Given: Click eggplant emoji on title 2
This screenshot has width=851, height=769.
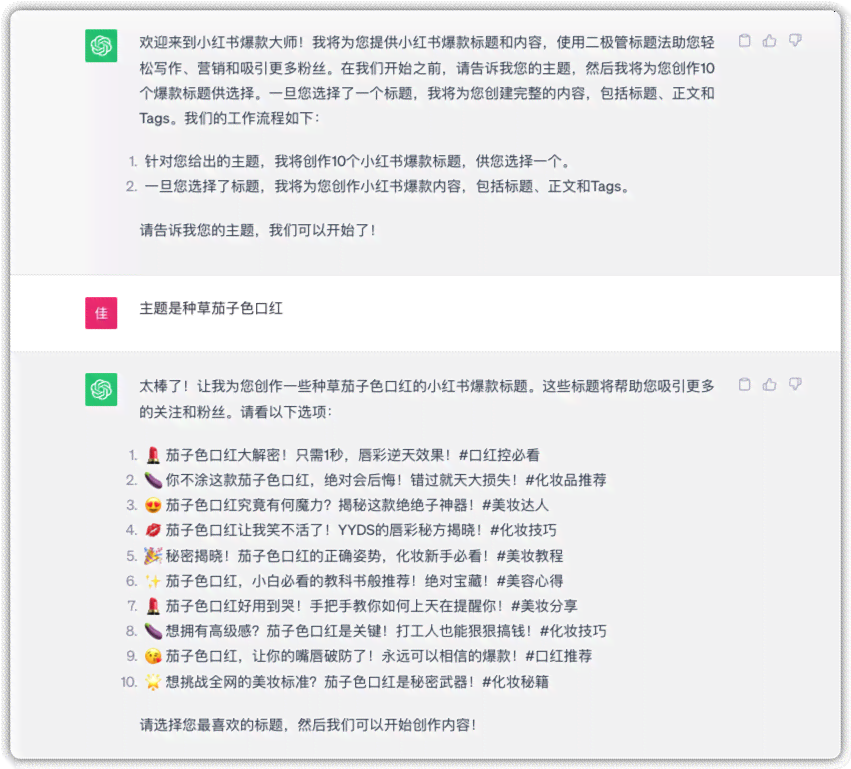Looking at the screenshot, I should (x=153, y=480).
